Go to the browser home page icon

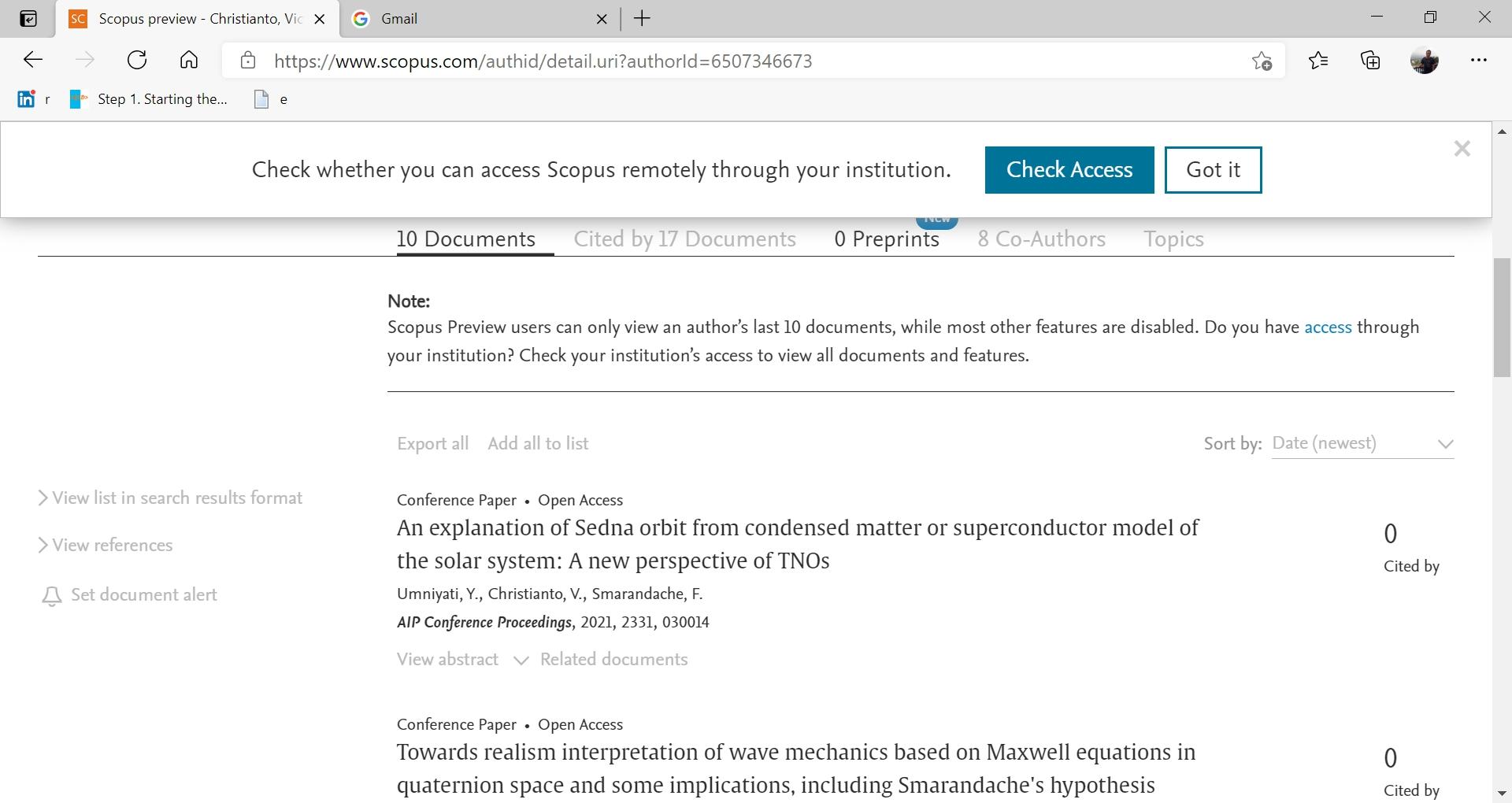(189, 61)
